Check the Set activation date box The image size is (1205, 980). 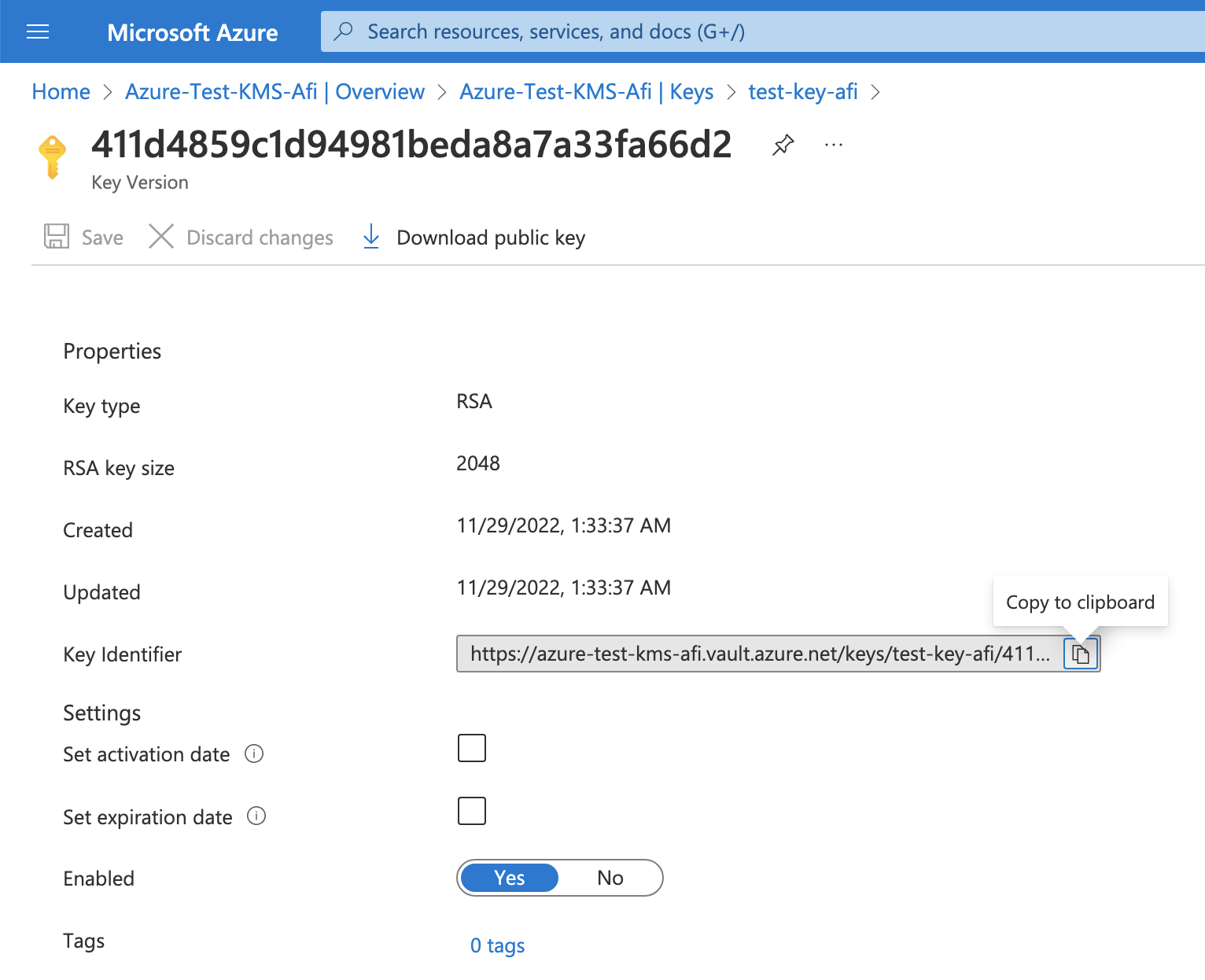point(472,748)
